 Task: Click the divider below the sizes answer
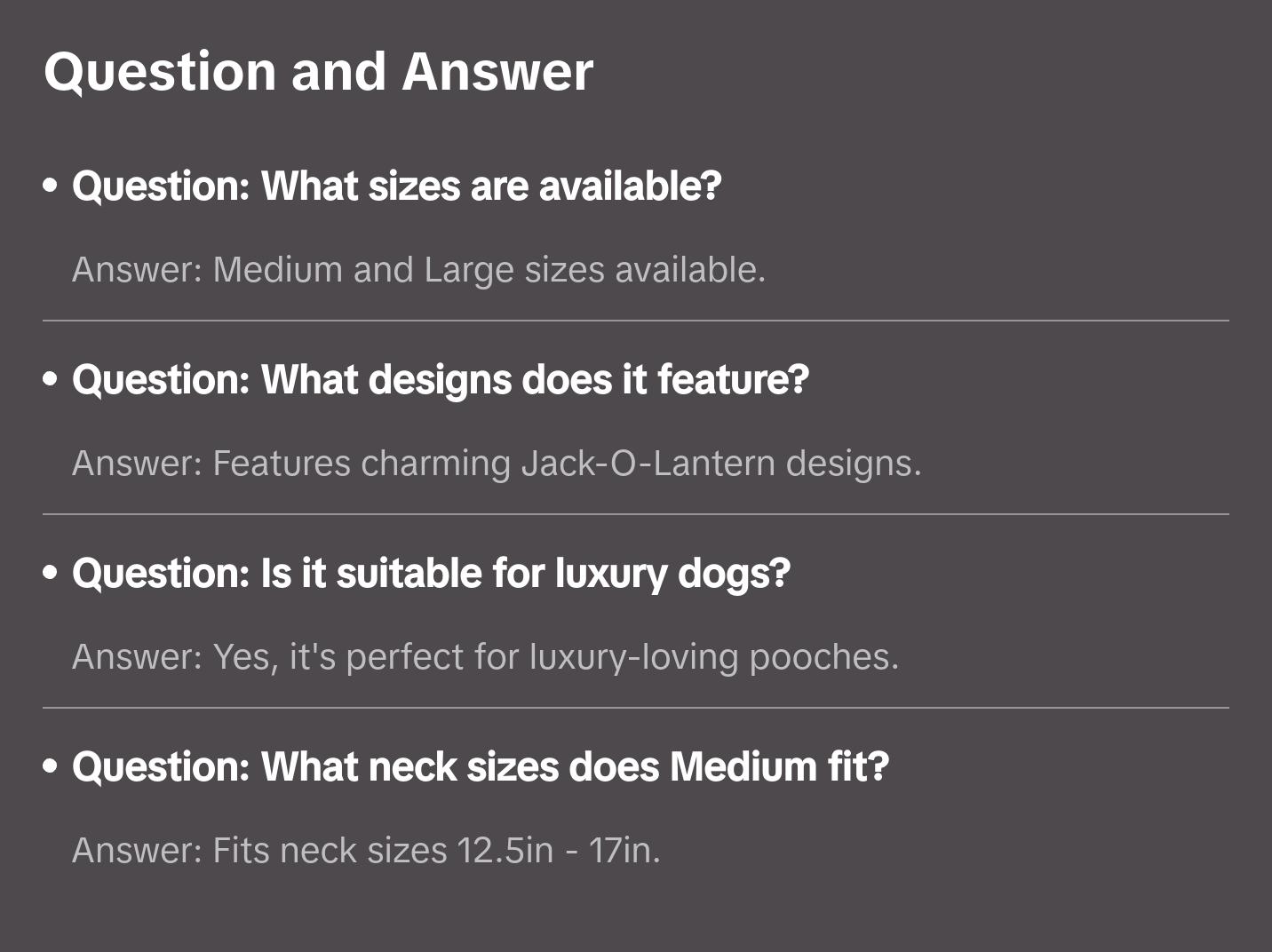point(636,321)
